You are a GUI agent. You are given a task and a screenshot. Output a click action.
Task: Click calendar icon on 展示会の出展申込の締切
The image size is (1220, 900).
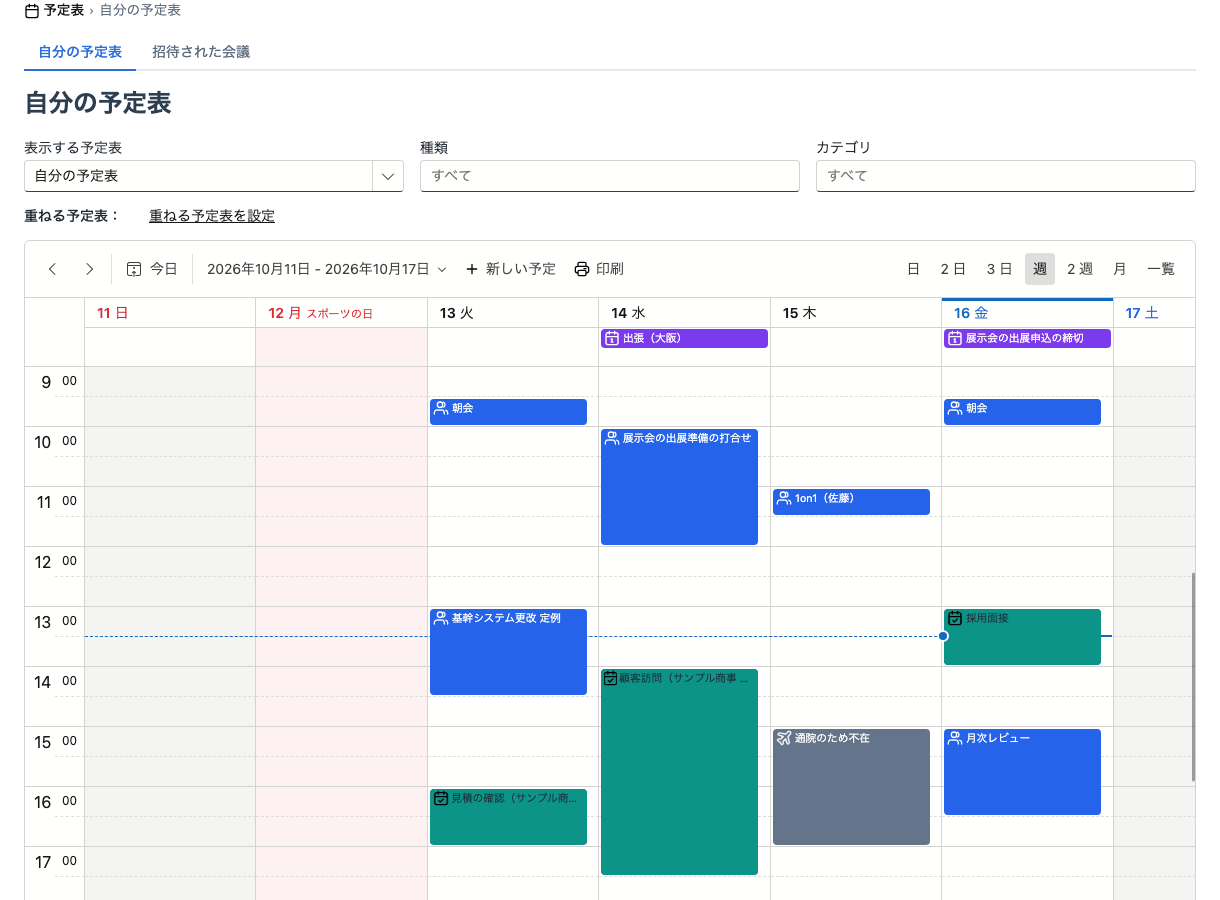click(x=954, y=338)
